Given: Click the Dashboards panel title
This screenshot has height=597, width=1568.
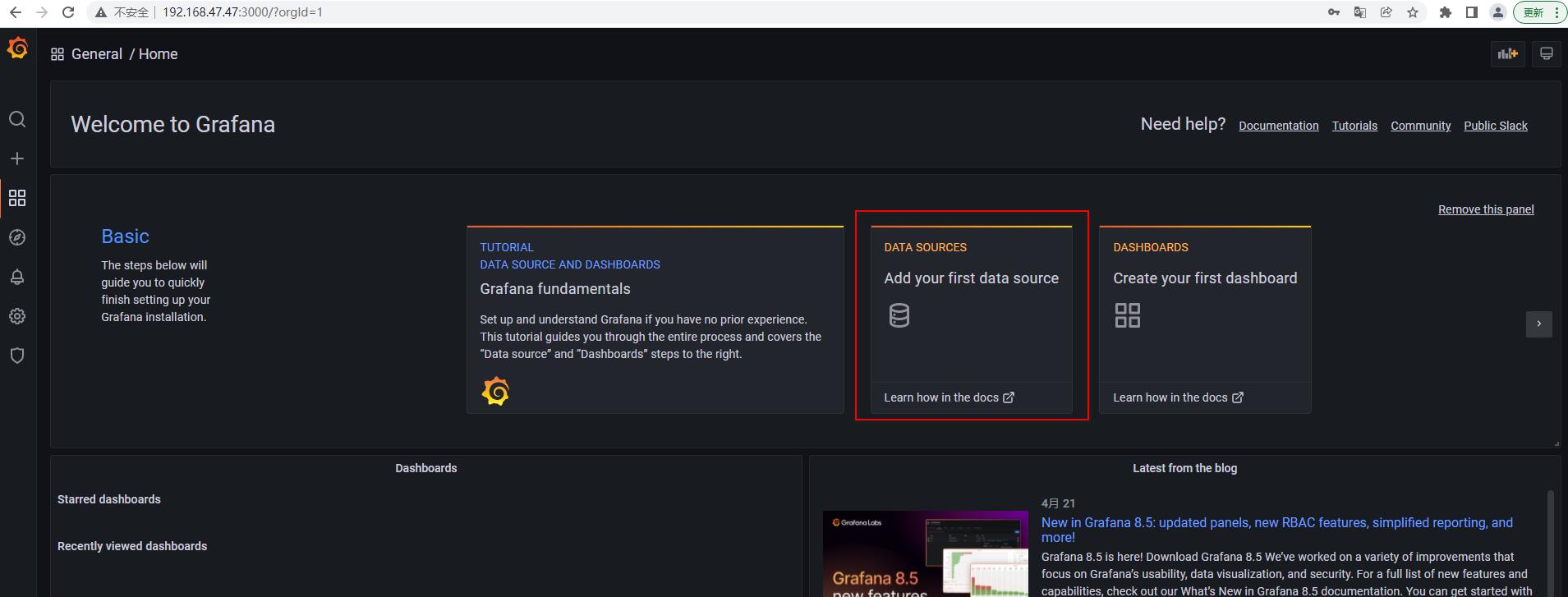Looking at the screenshot, I should pyautogui.click(x=426, y=468).
